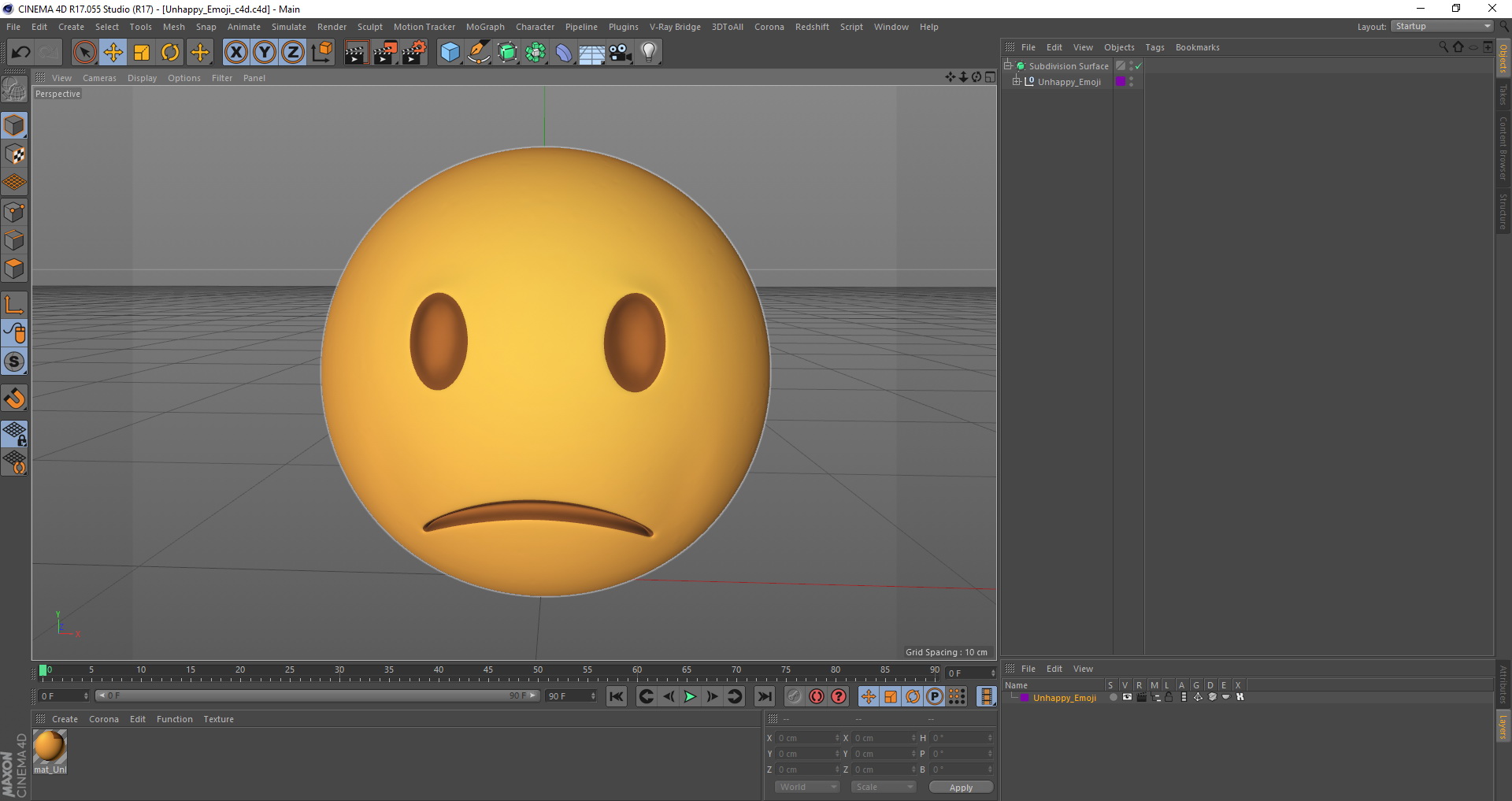Play the animation forward
Image resolution: width=1512 pixels, height=801 pixels.
click(x=690, y=696)
